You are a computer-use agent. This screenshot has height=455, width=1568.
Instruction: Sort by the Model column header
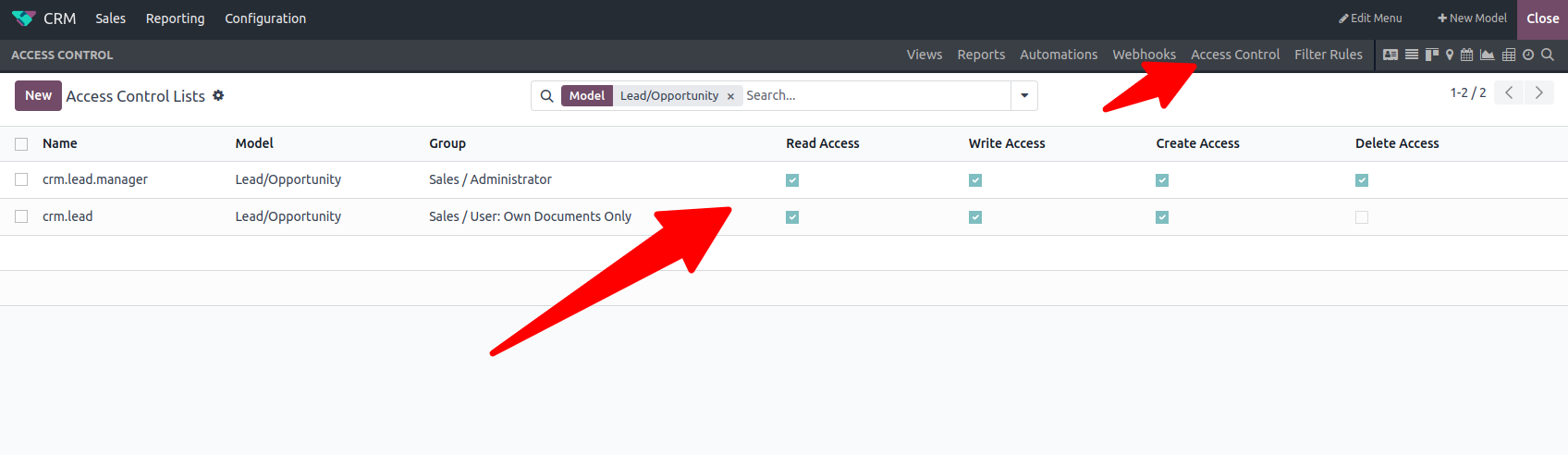click(x=254, y=143)
